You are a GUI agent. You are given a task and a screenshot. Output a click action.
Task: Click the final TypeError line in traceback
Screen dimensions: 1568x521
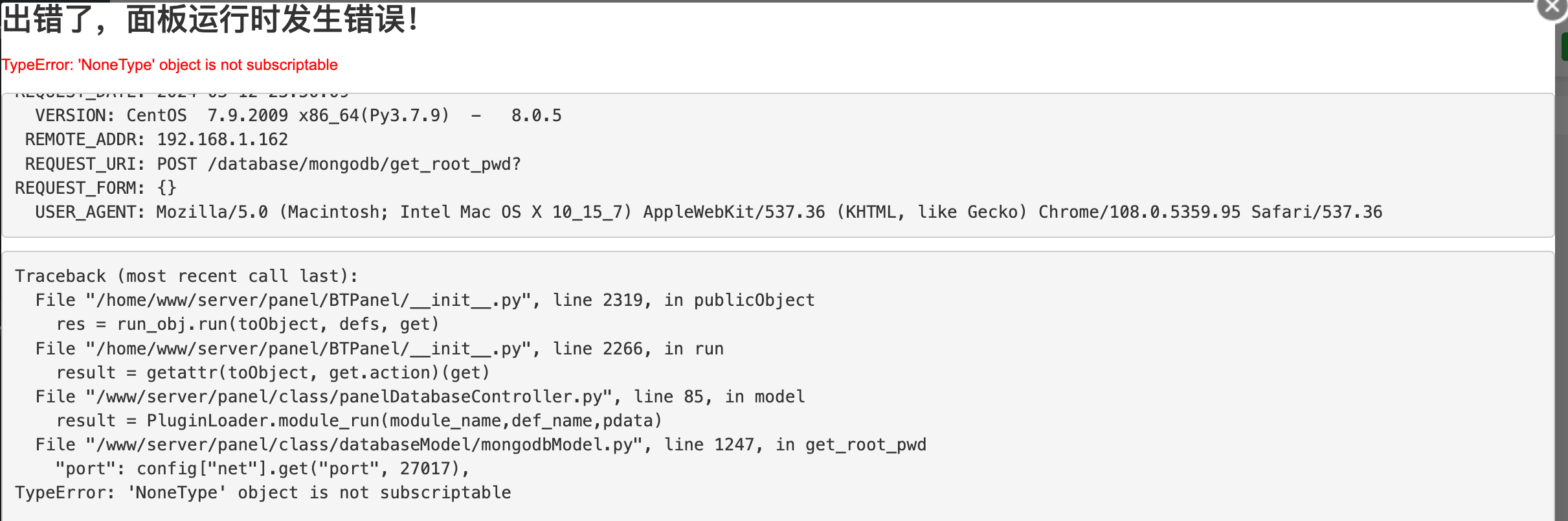(x=263, y=492)
